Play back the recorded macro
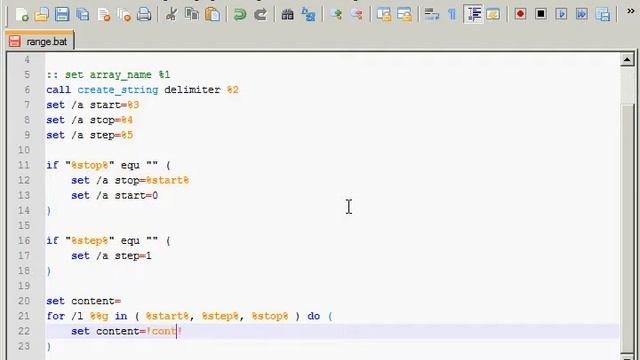This screenshot has height=360, width=640. tap(562, 14)
